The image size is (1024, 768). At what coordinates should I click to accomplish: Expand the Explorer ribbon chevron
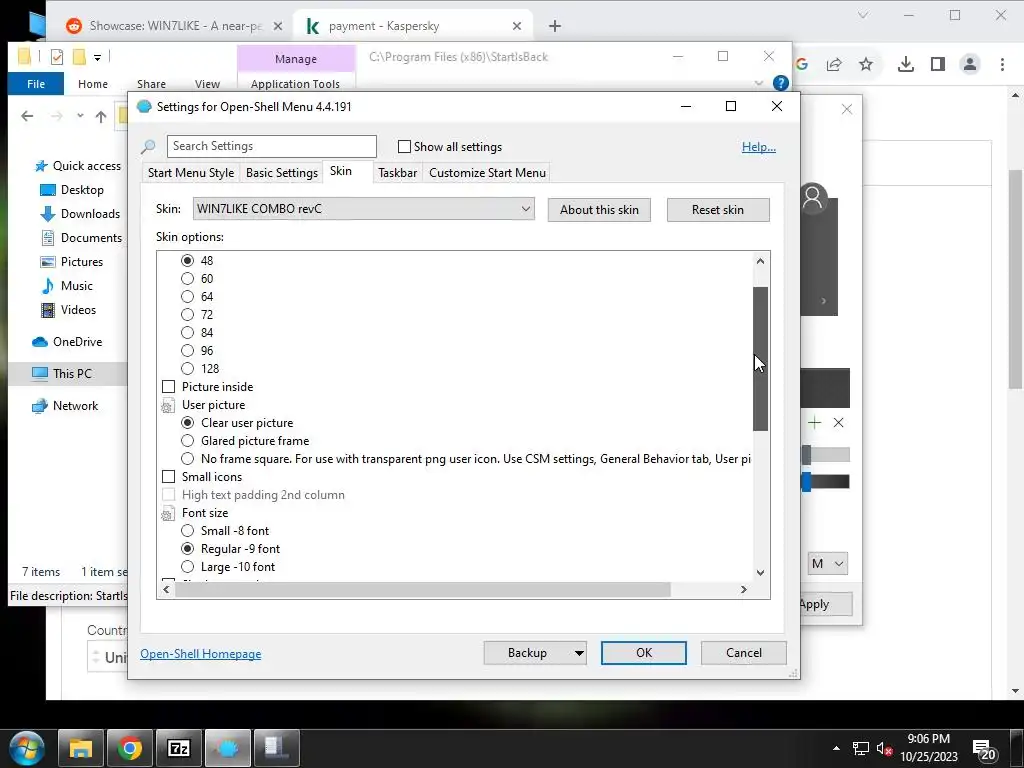point(758,84)
